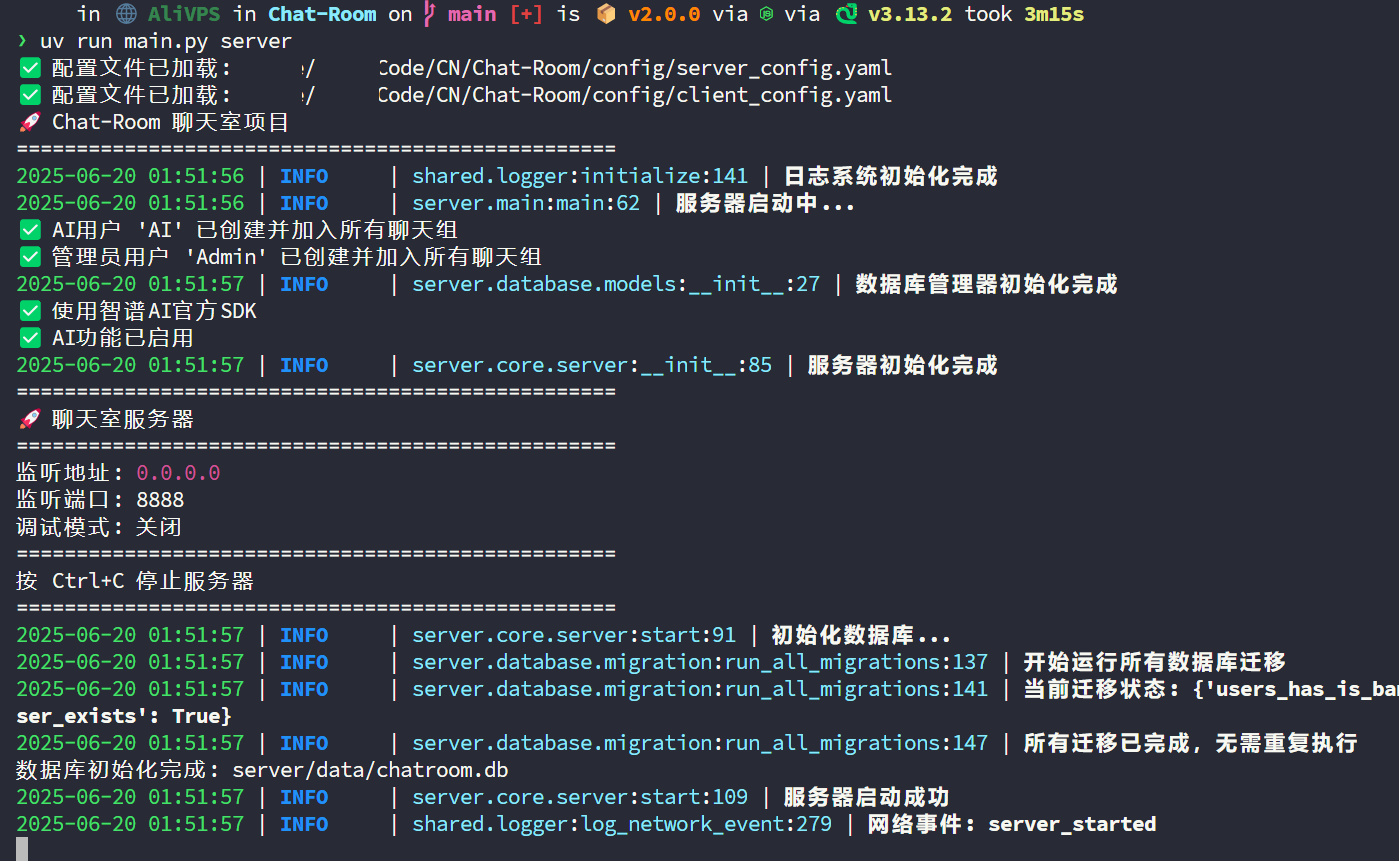The height and width of the screenshot is (861, 1399).
Task: Click the package box icon before v2.0.0
Action: click(605, 14)
